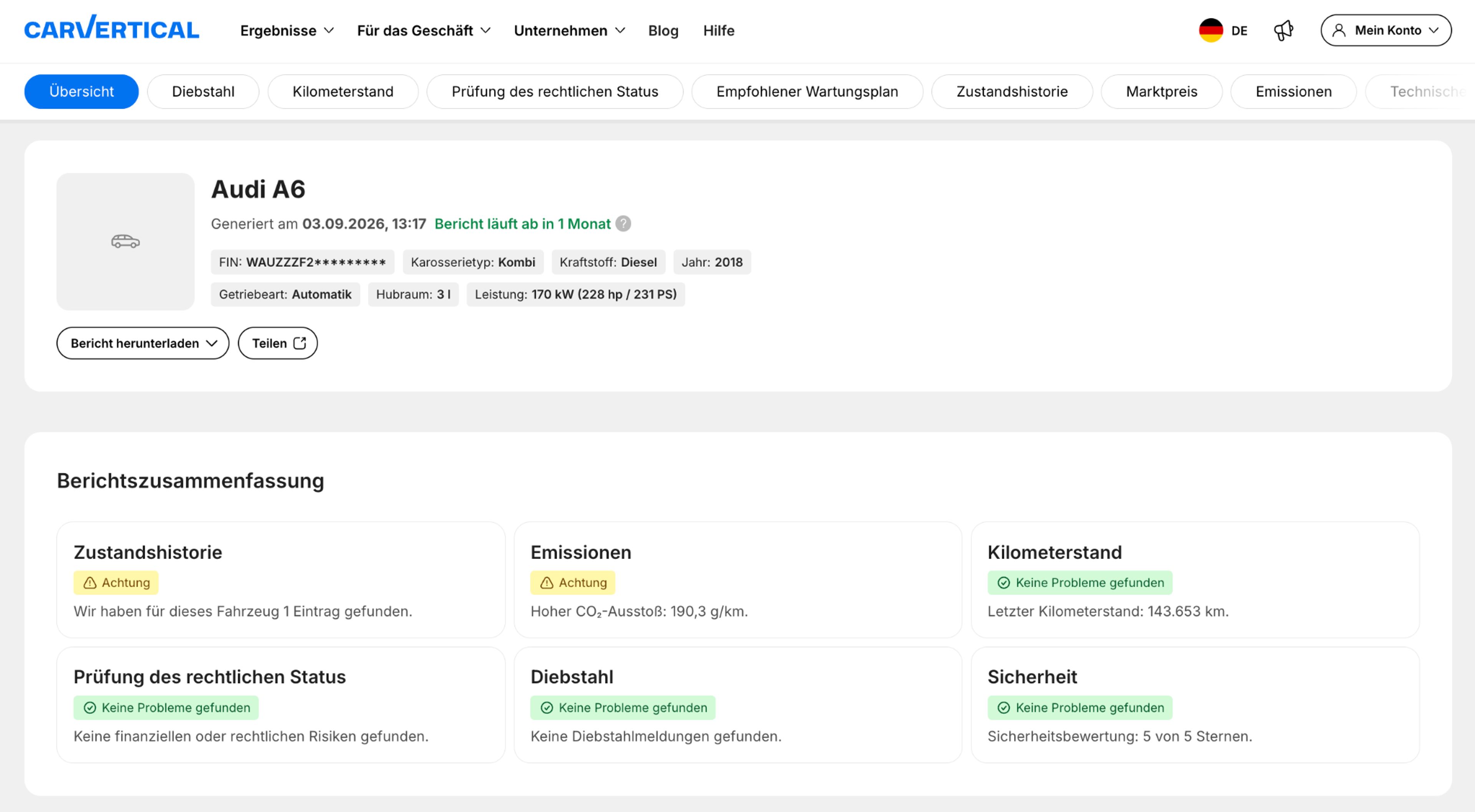Click 'Hoher CO₂-Ausstoß: 190,3 g/km.' text

coord(639,611)
